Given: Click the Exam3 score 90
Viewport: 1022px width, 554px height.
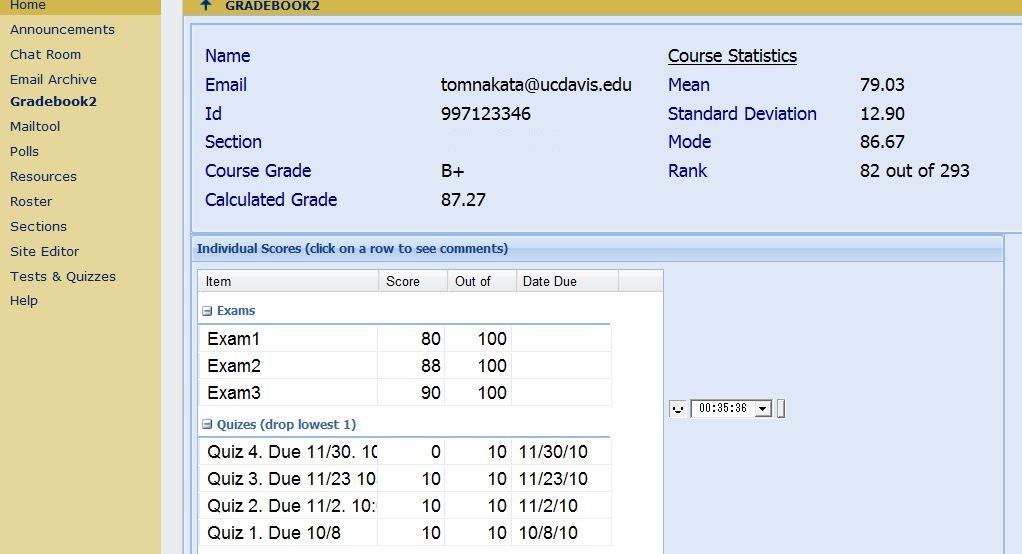Looking at the screenshot, I should pos(431,392).
